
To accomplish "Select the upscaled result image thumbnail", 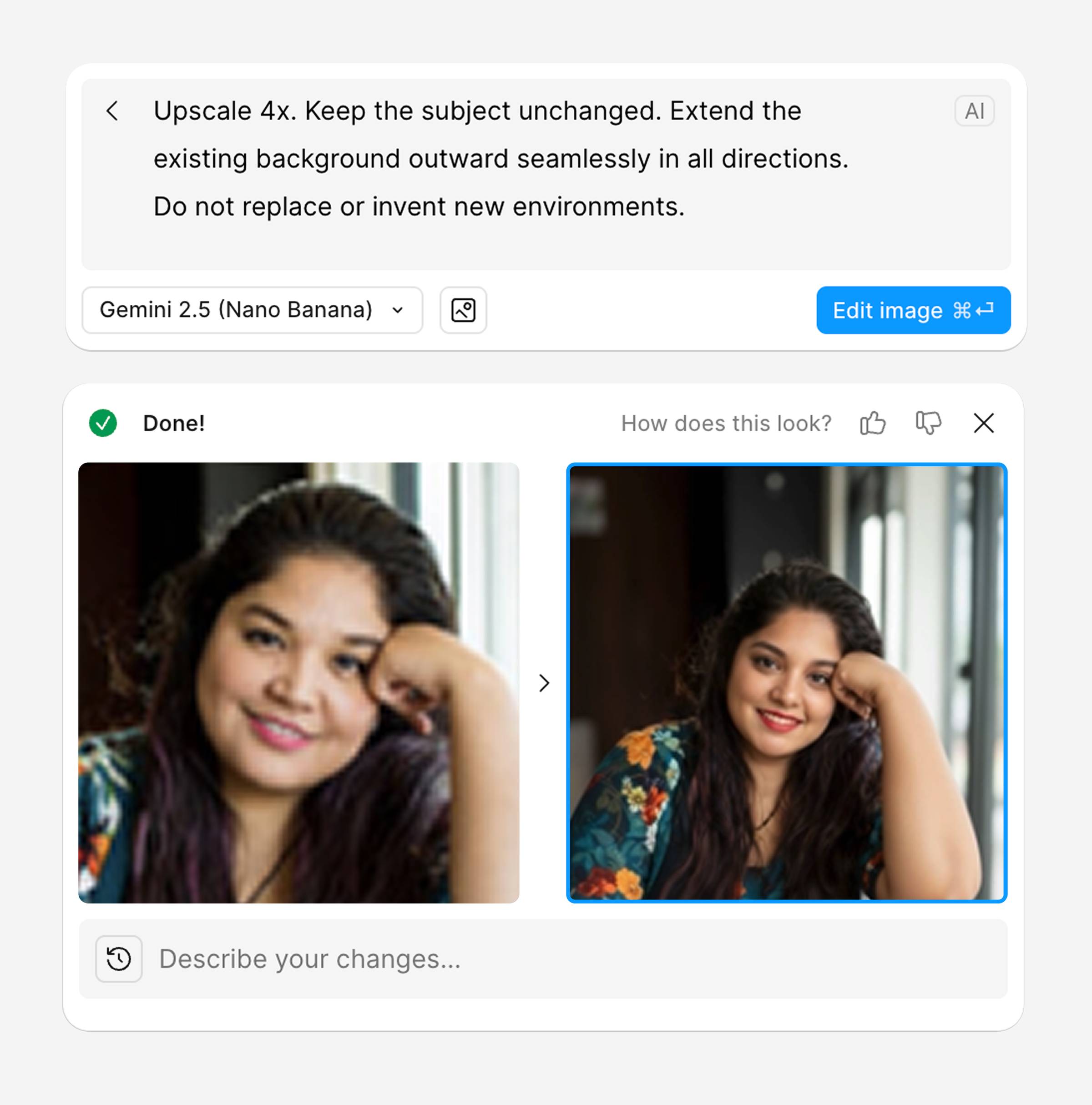I will point(787,683).
